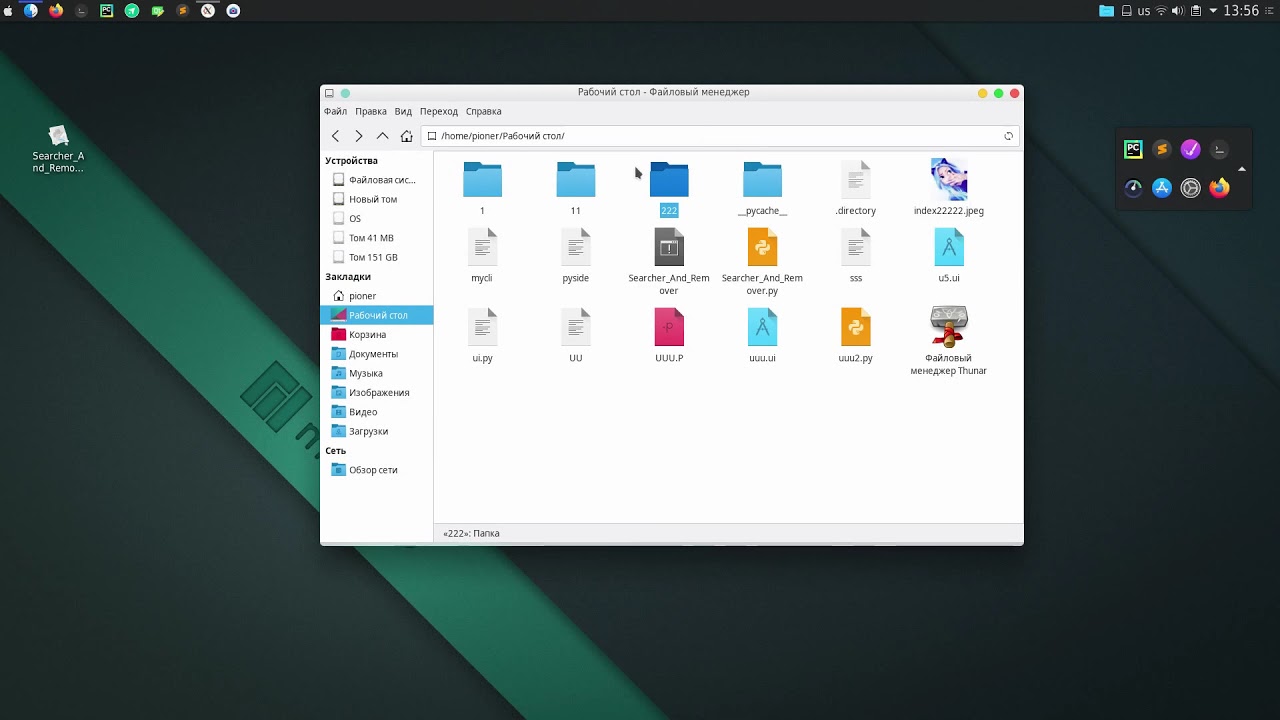1280x720 pixels.
Task: Open App Store icon in right dock panel
Action: pos(1162,188)
